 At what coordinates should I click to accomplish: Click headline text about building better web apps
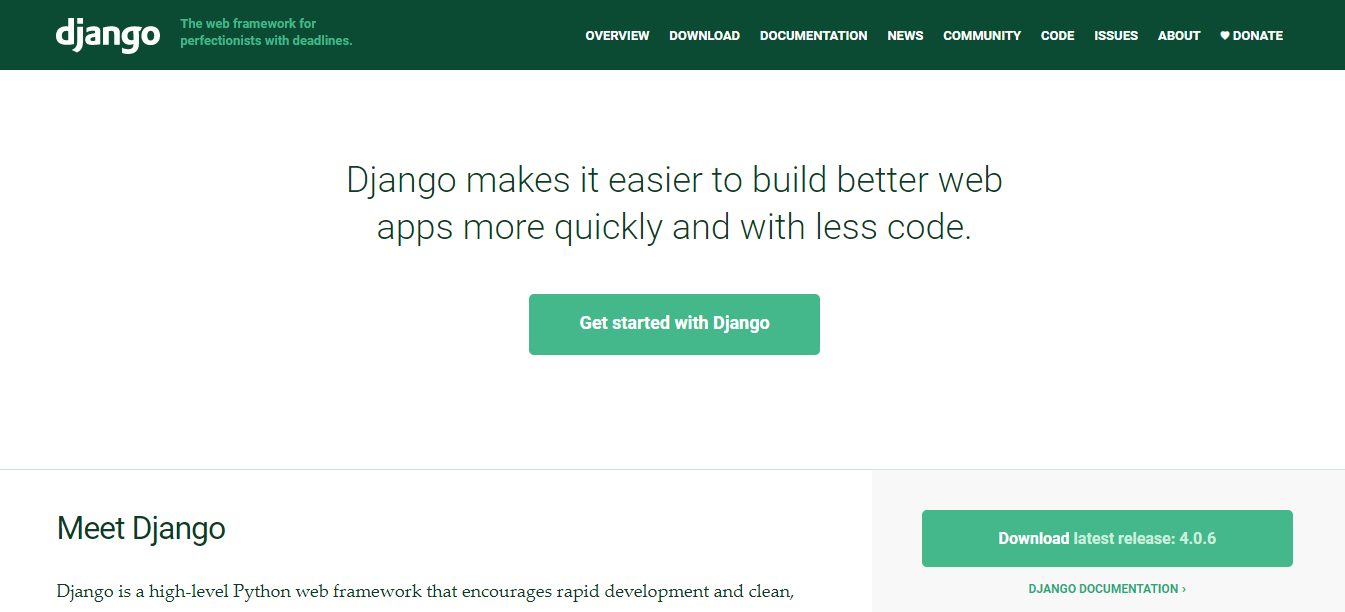(674, 204)
